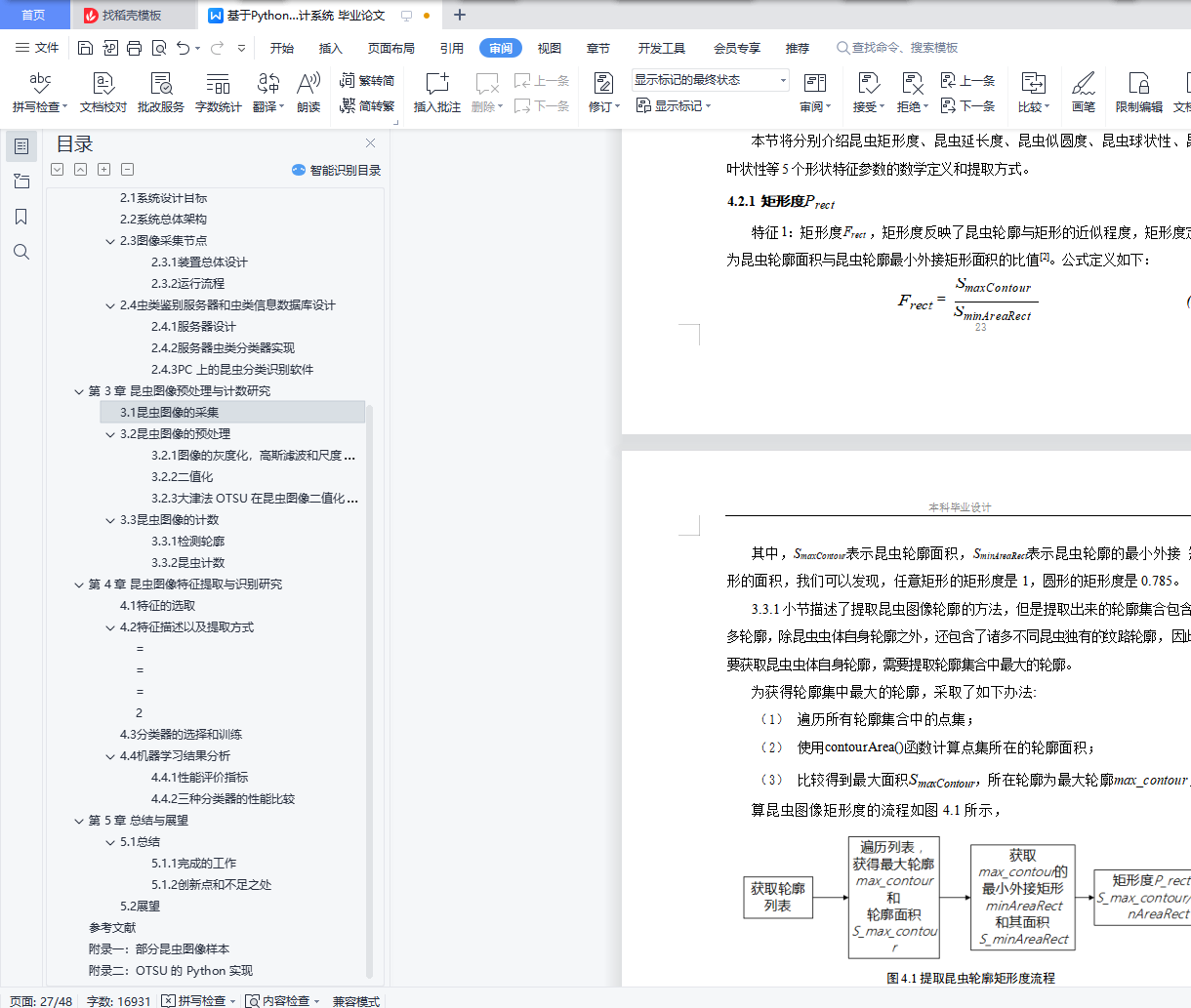
Task: Click the add heading plus icon in 目录
Action: point(103,170)
